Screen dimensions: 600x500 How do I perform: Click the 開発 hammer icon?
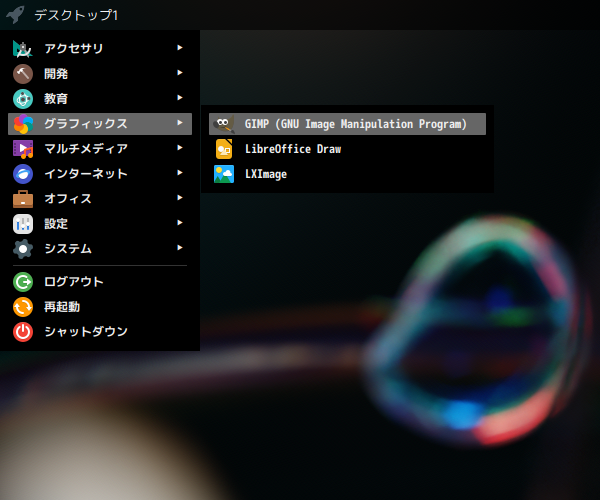point(23,74)
